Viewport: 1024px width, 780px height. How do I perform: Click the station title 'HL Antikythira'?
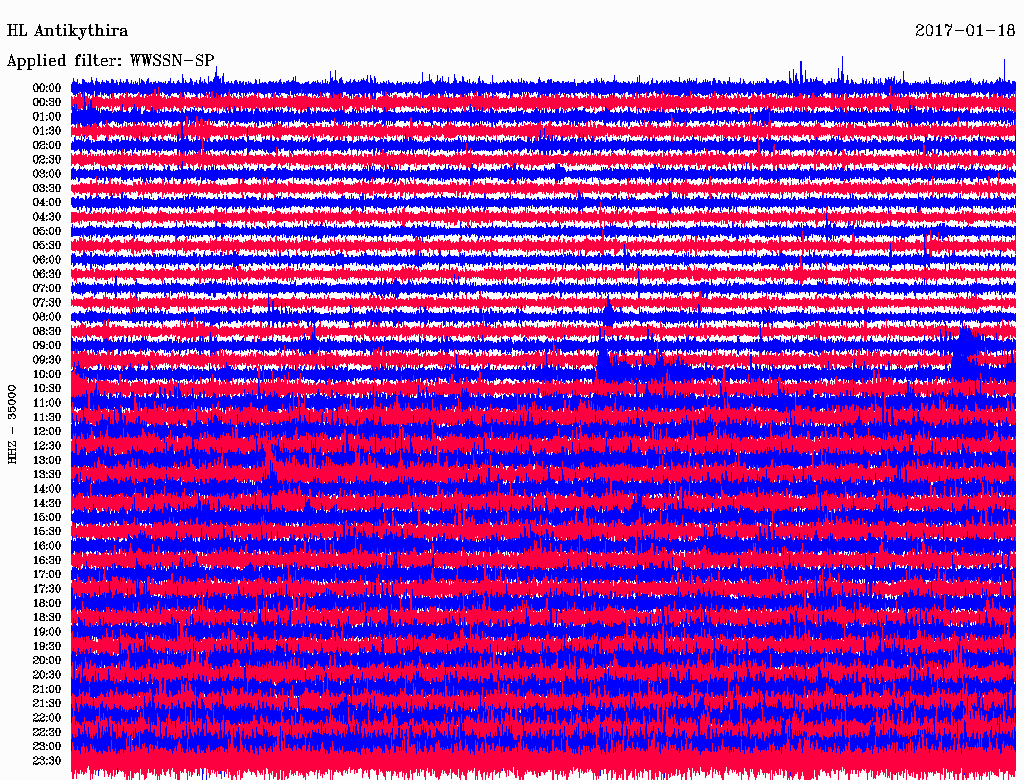coord(67,31)
